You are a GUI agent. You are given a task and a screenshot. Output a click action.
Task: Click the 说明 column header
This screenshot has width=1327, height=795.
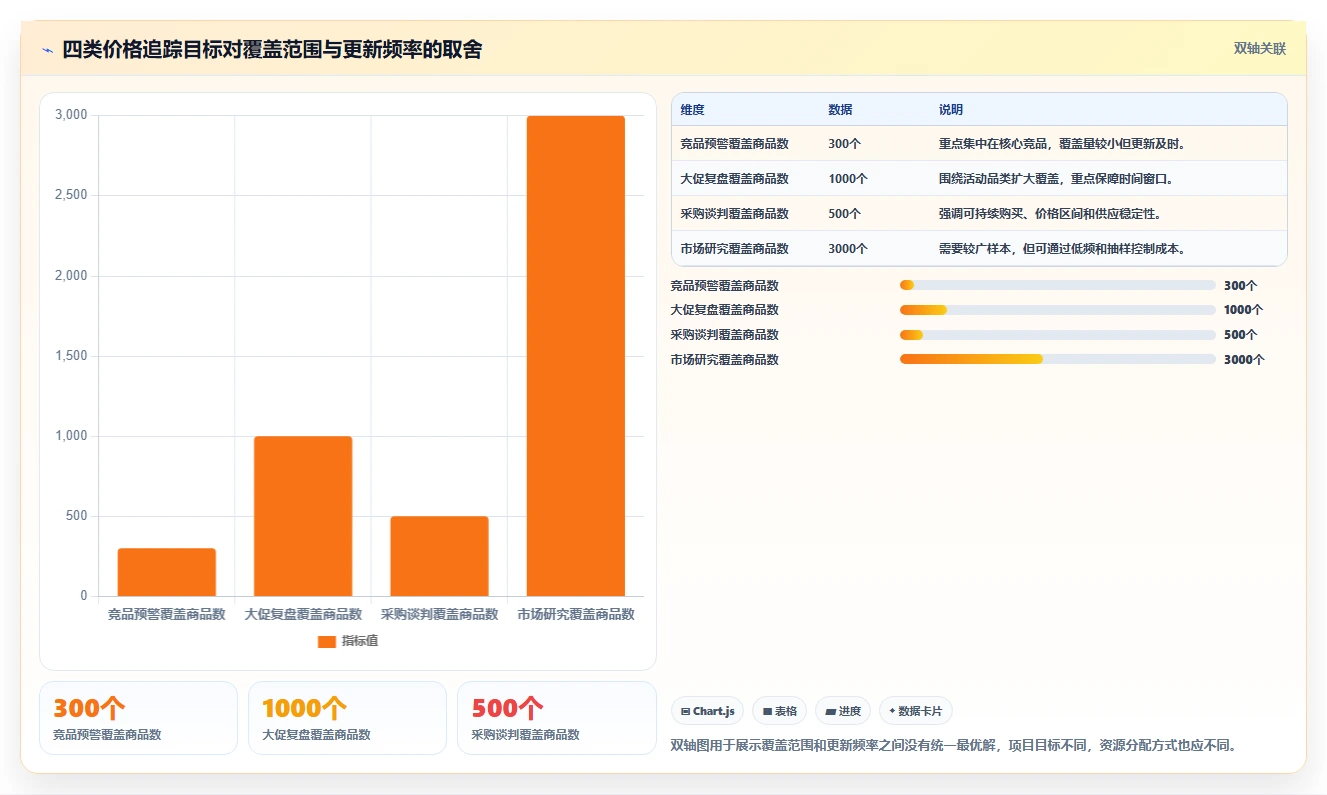coord(951,110)
